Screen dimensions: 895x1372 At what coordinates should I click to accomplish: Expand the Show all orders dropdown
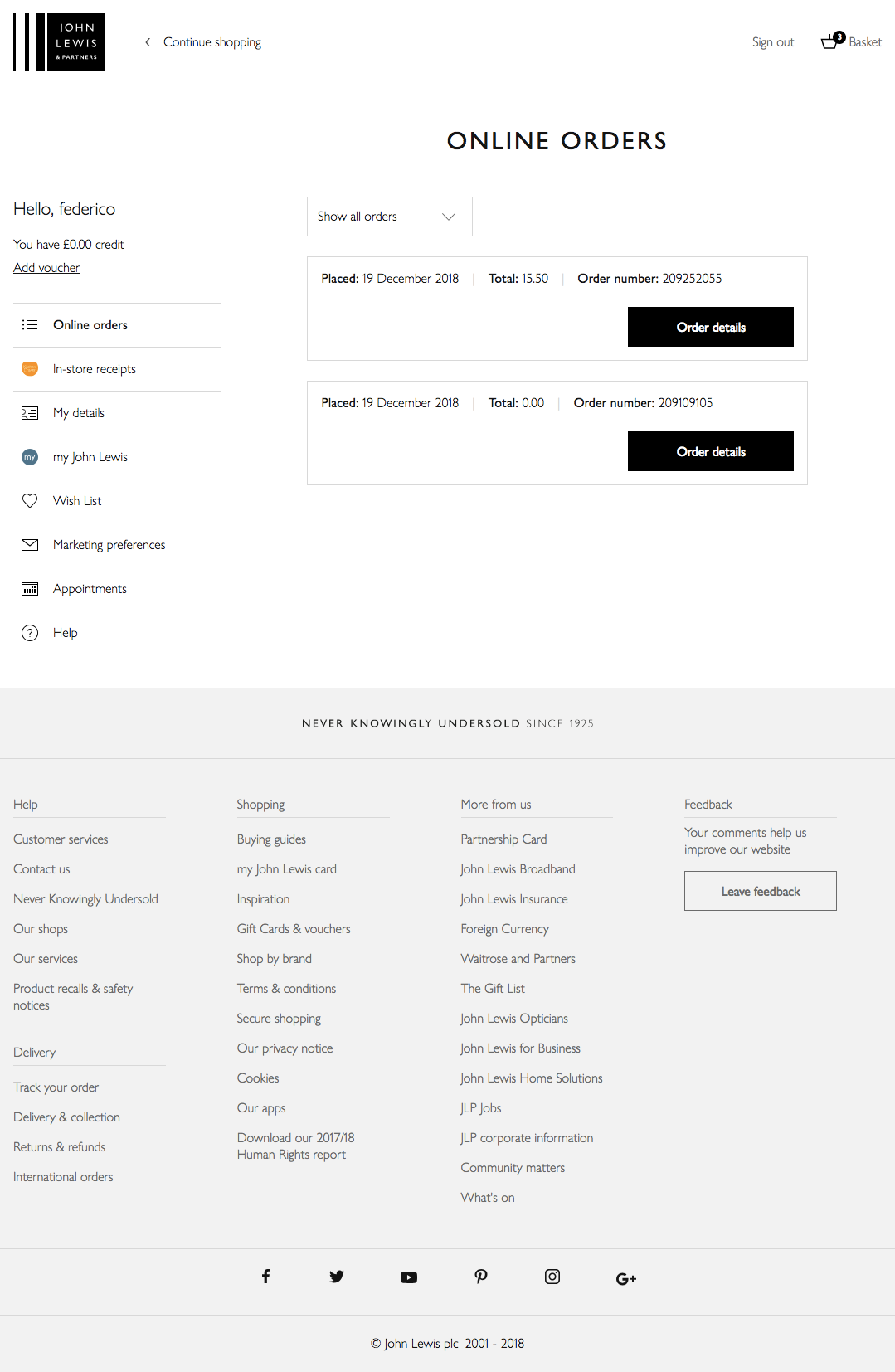(389, 217)
